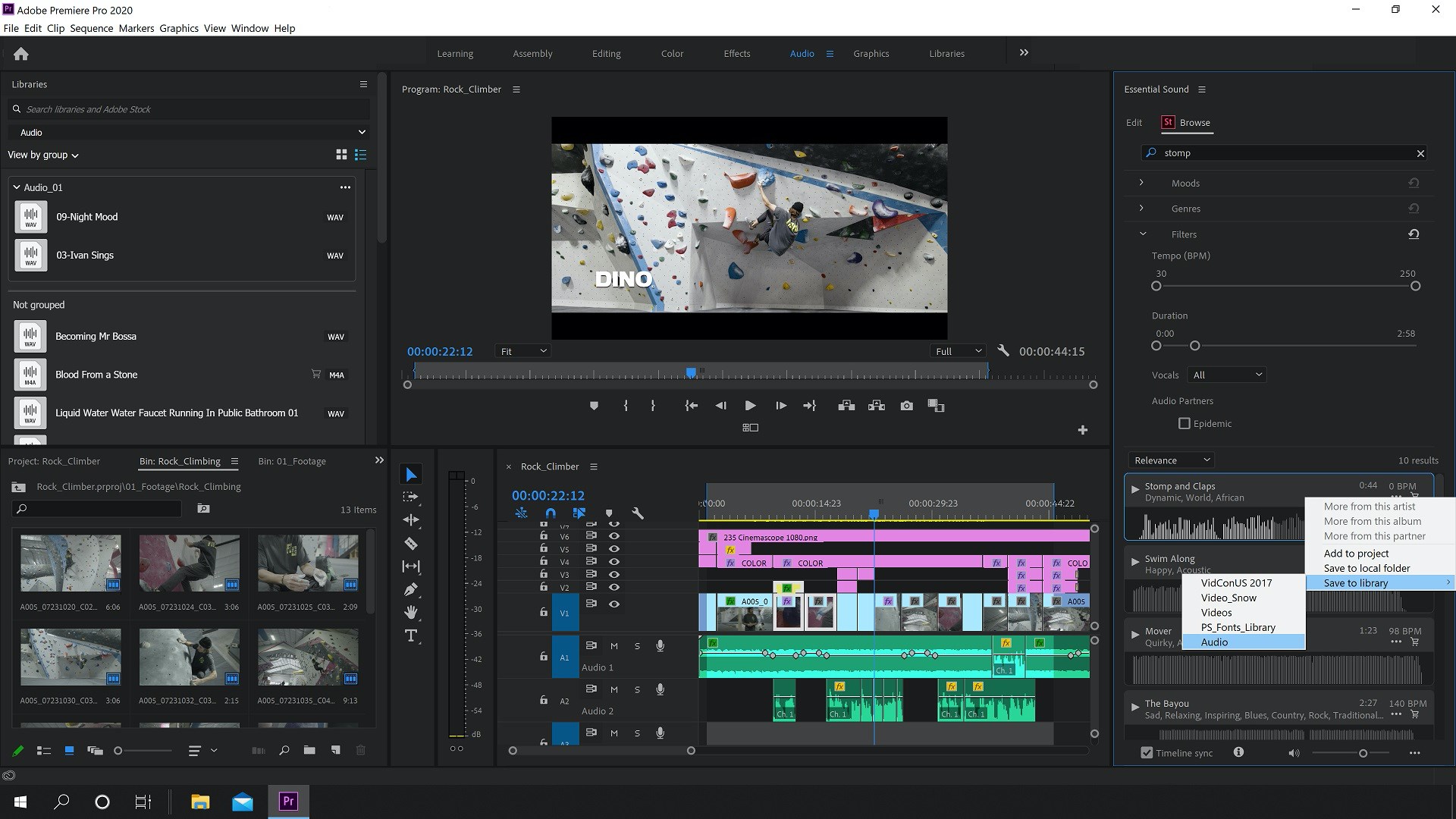
Task: Choose Audio library in submenu
Action: pyautogui.click(x=1214, y=642)
